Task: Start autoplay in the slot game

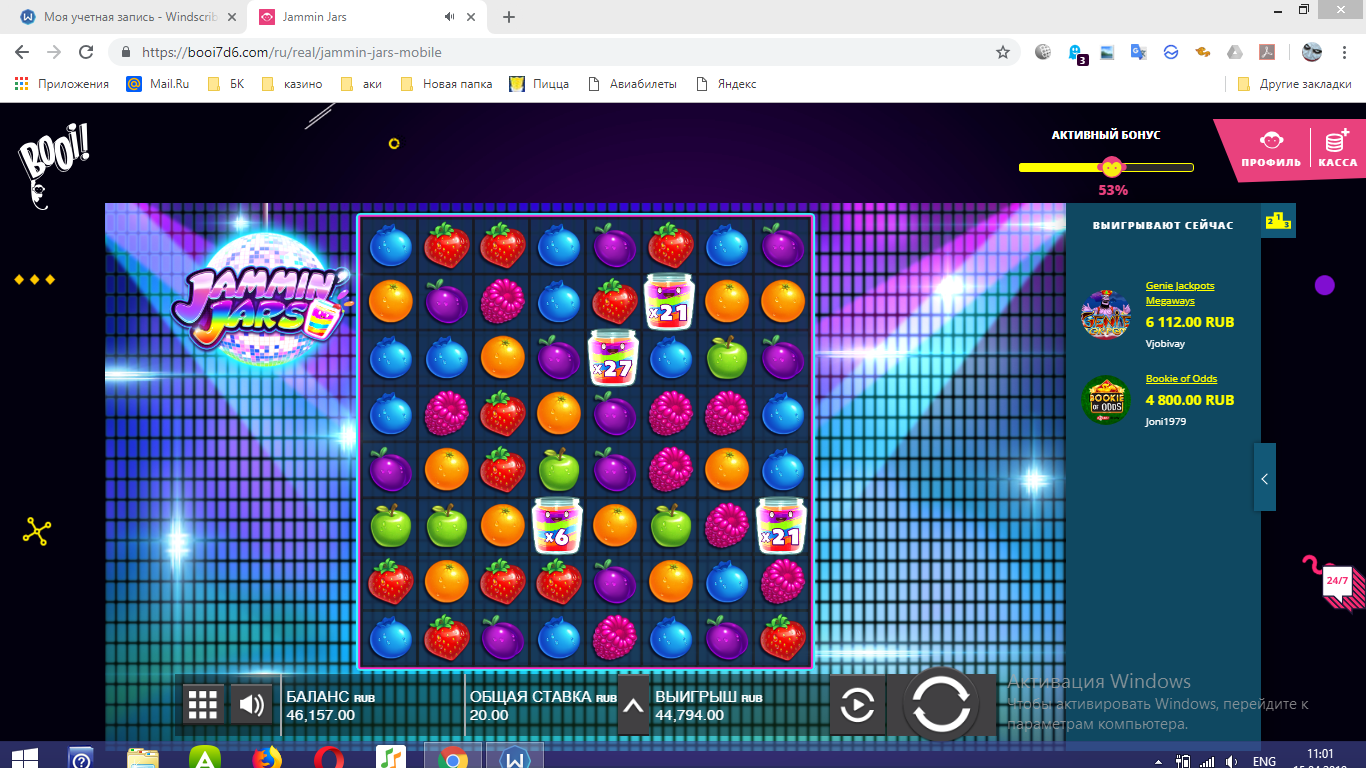Action: pos(857,705)
